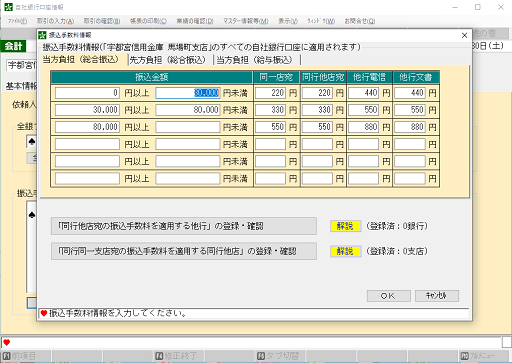
Task: Click the F8 タブ切替 function key
Action: click(x=279, y=356)
